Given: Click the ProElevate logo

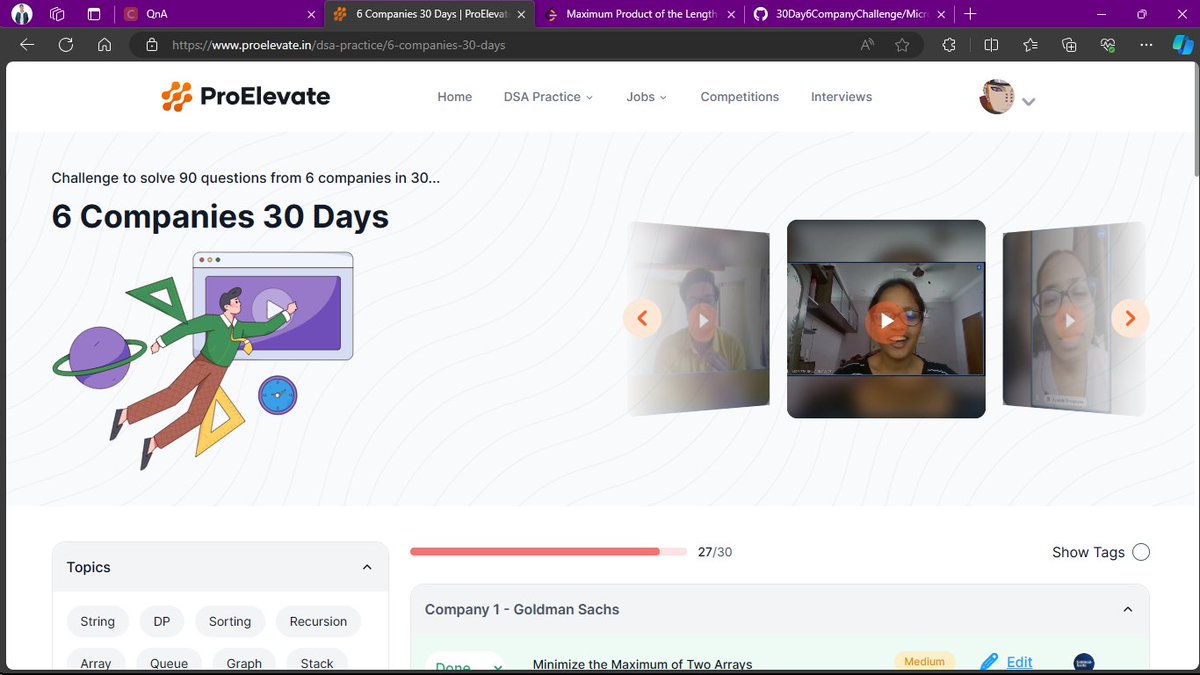Looking at the screenshot, I should [245, 96].
